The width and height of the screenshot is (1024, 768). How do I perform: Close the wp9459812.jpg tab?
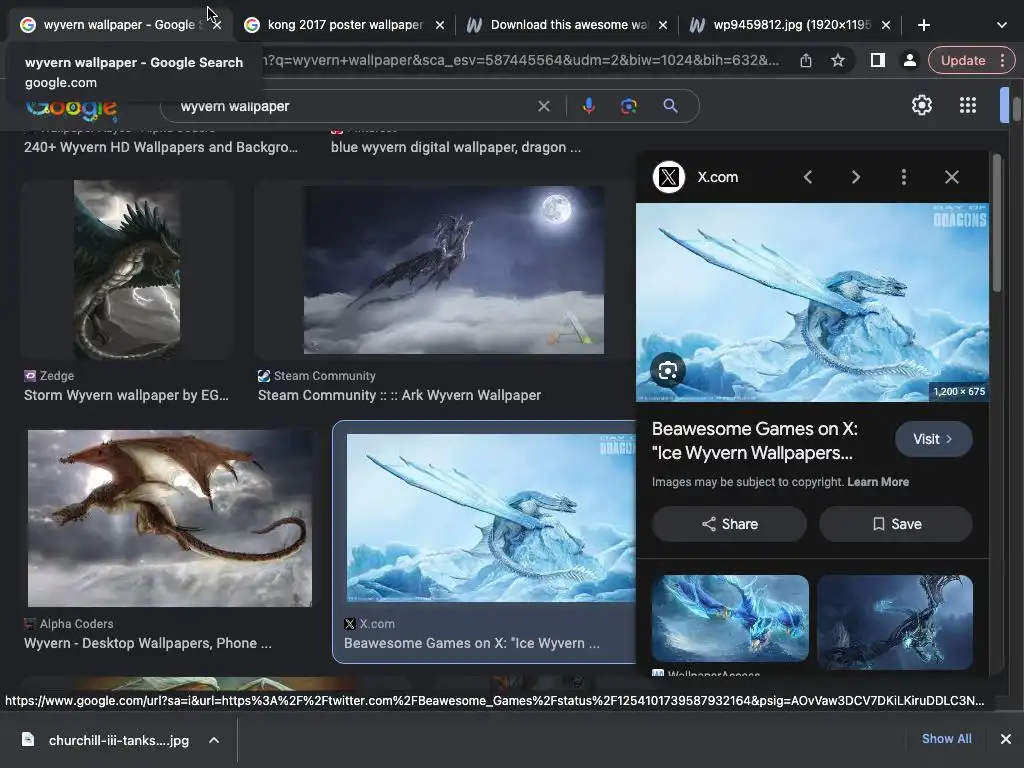click(x=886, y=25)
